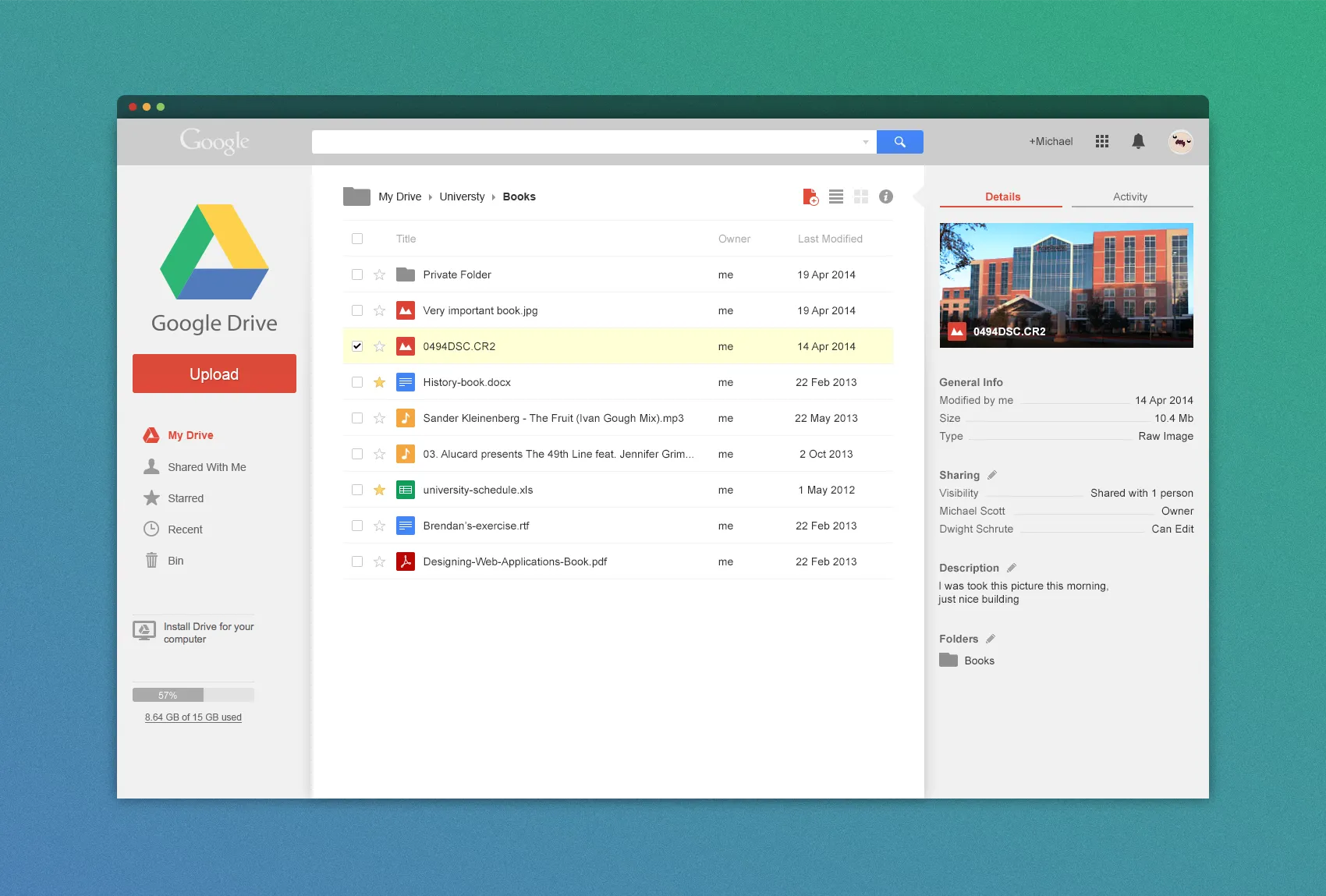Star the 0494DSC.CR2 file
The width and height of the screenshot is (1326, 896).
tap(379, 346)
